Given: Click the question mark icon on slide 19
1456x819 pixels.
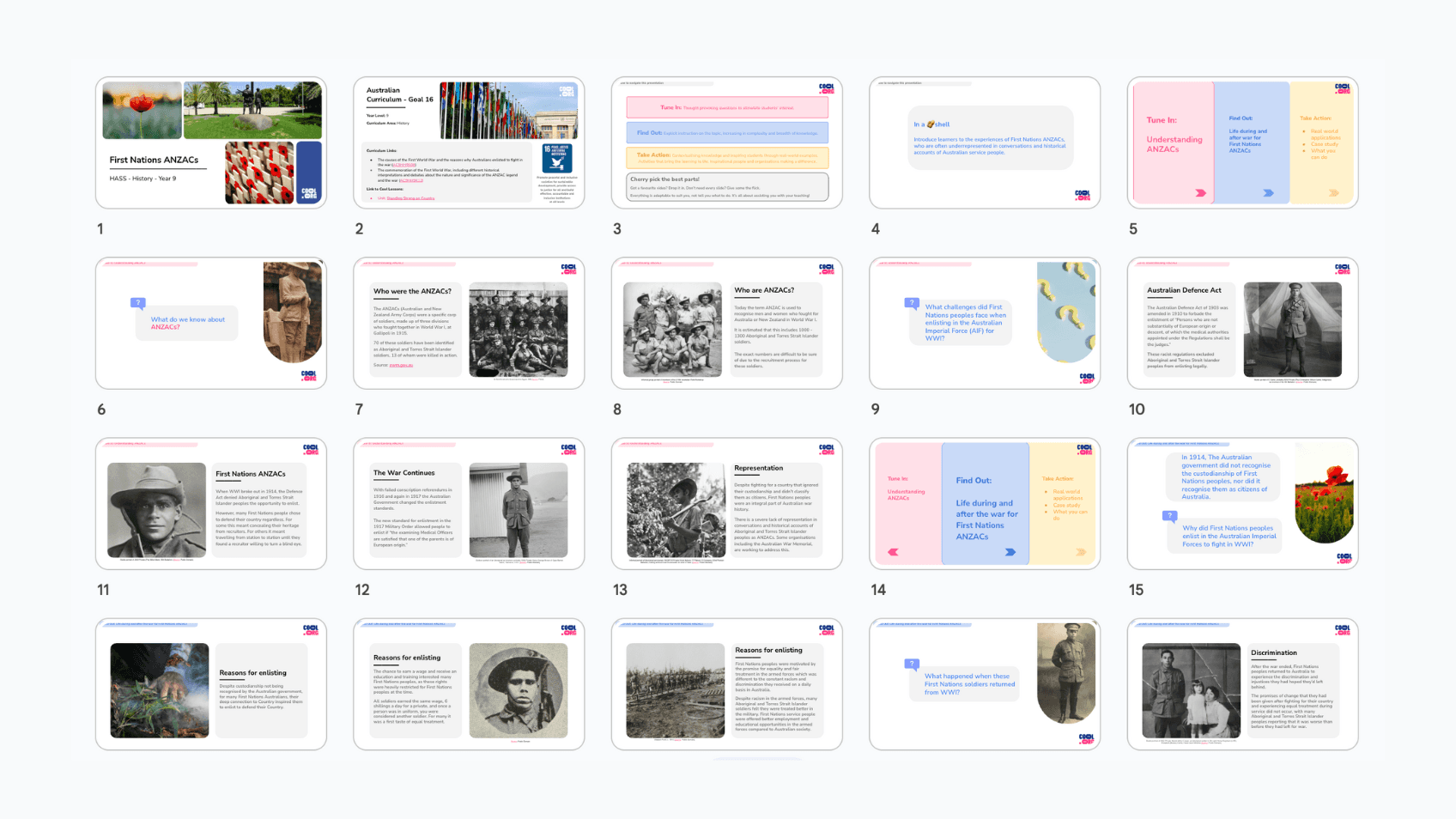Looking at the screenshot, I should click(912, 664).
